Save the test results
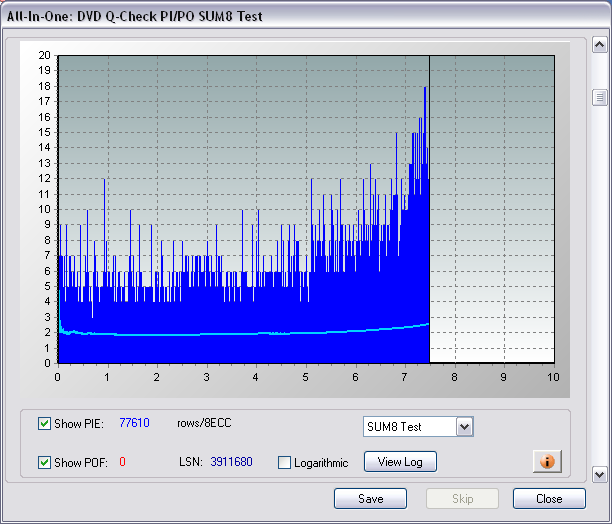Viewport: 612px width, 524px height. point(370,499)
